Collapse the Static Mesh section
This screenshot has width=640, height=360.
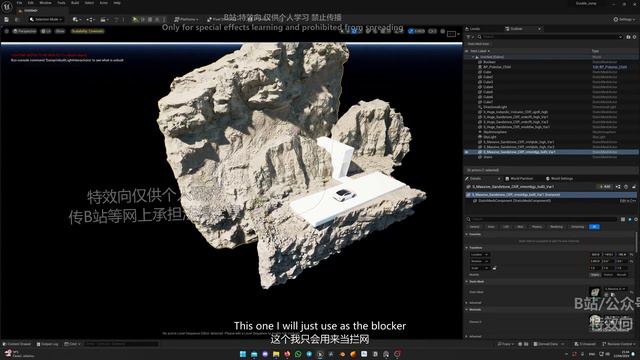coord(467,282)
